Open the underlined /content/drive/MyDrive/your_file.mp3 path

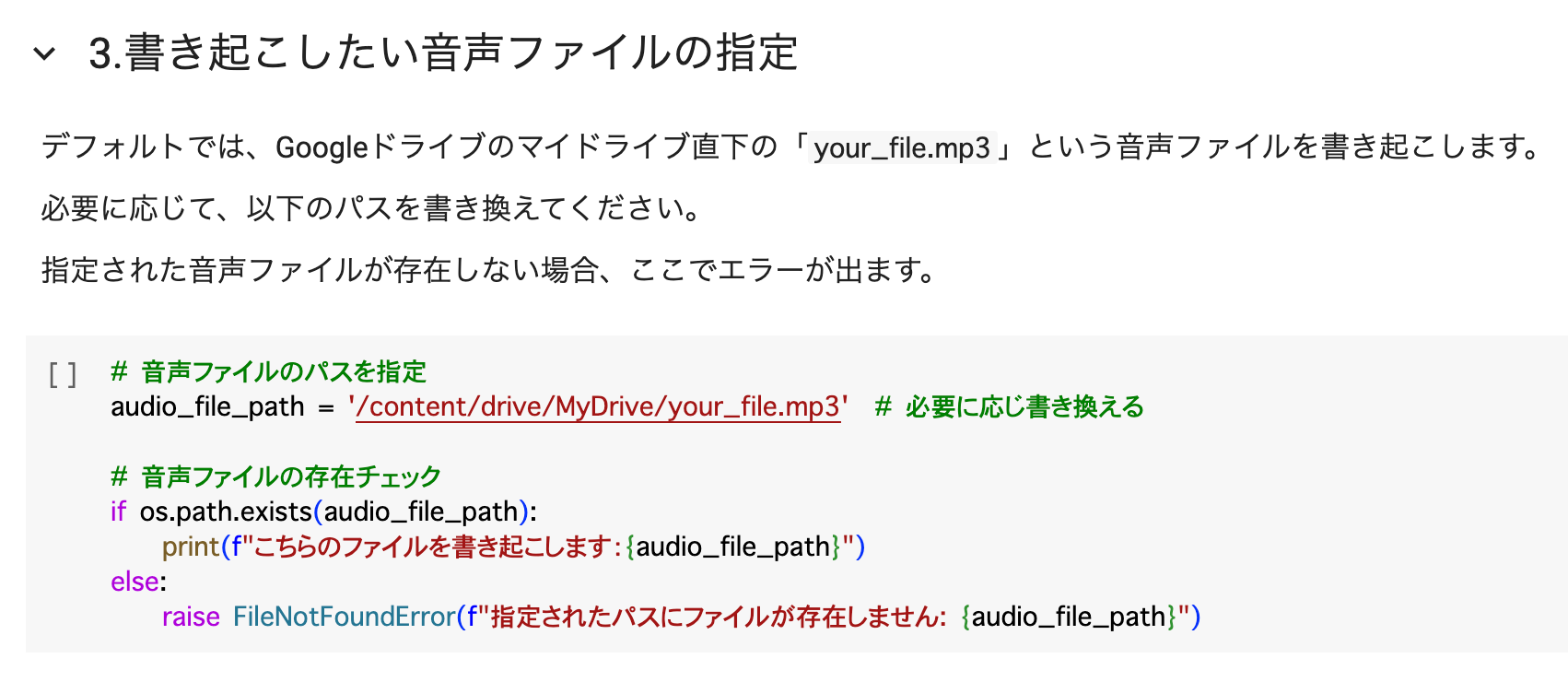click(x=598, y=407)
